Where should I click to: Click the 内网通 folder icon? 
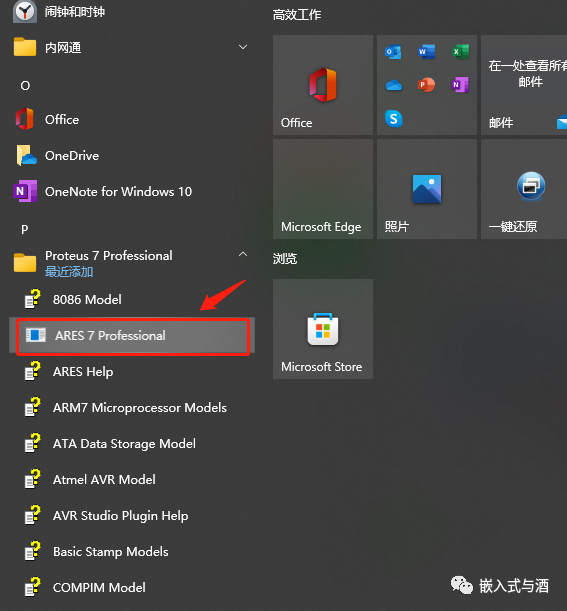(25, 47)
